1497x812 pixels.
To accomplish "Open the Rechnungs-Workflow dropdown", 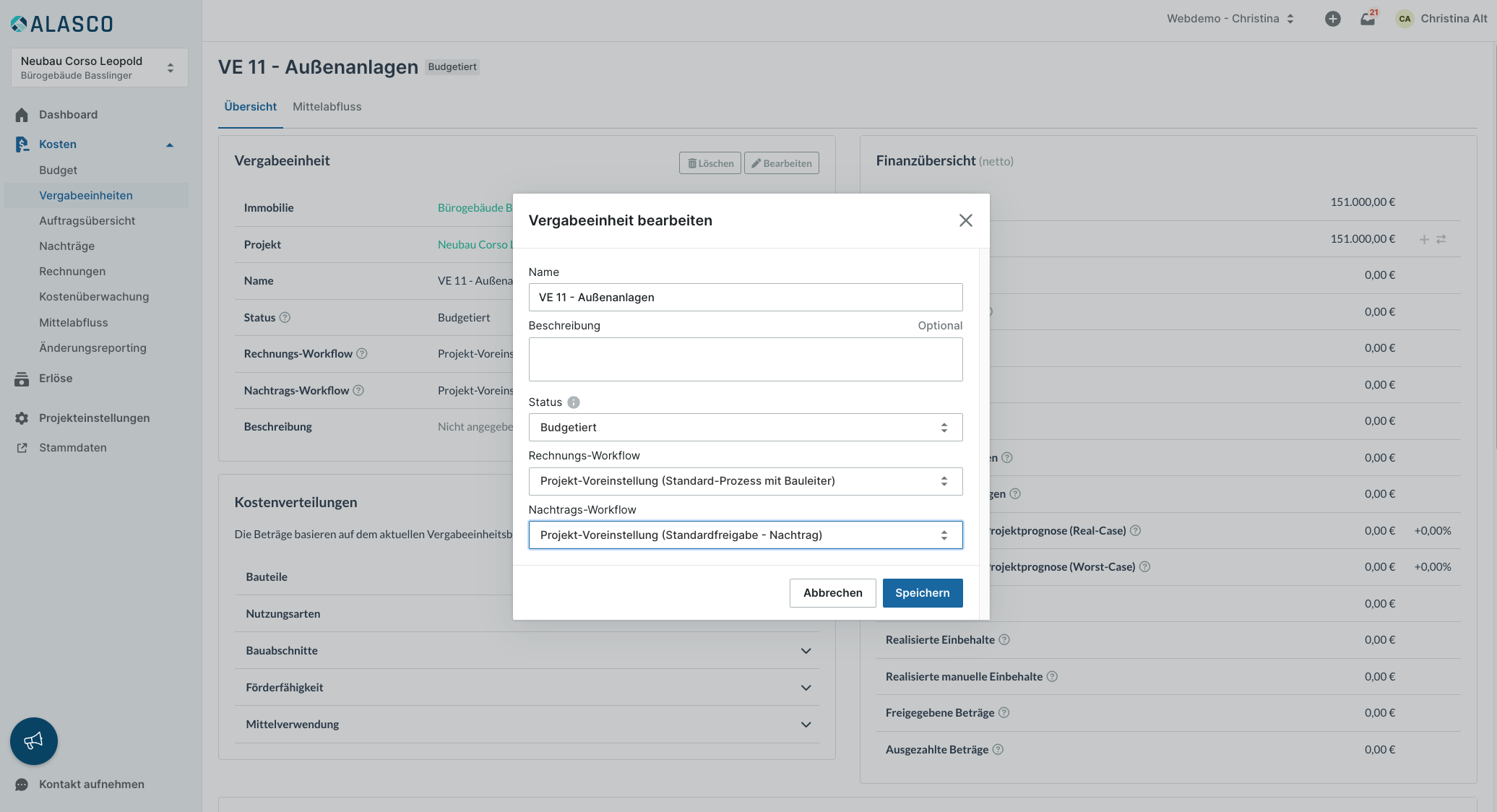I will (x=745, y=481).
